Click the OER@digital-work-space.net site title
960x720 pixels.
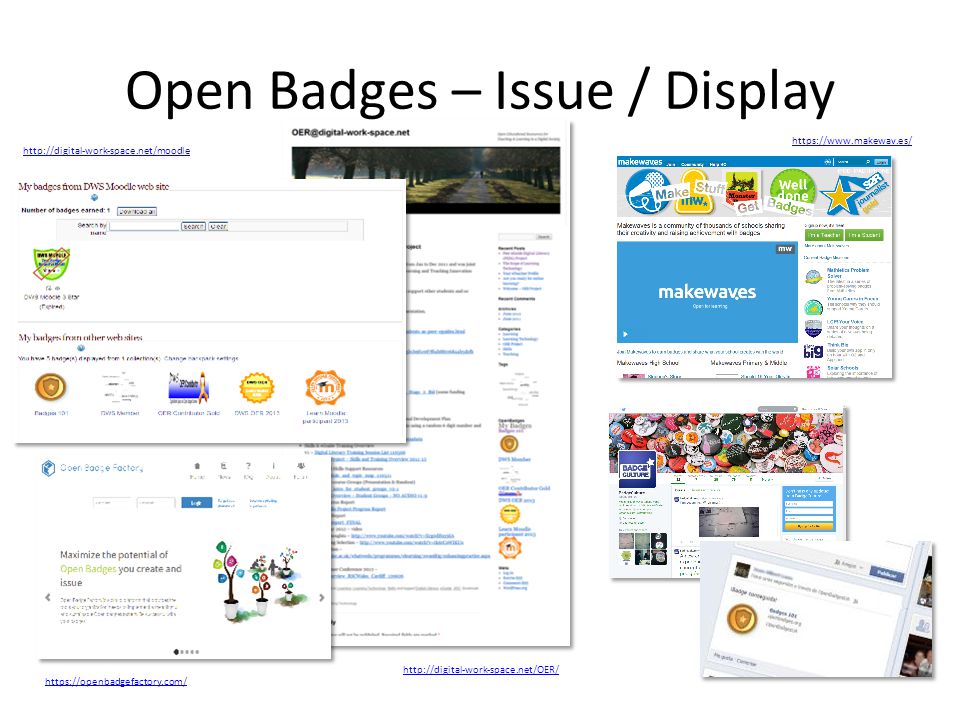(x=351, y=132)
